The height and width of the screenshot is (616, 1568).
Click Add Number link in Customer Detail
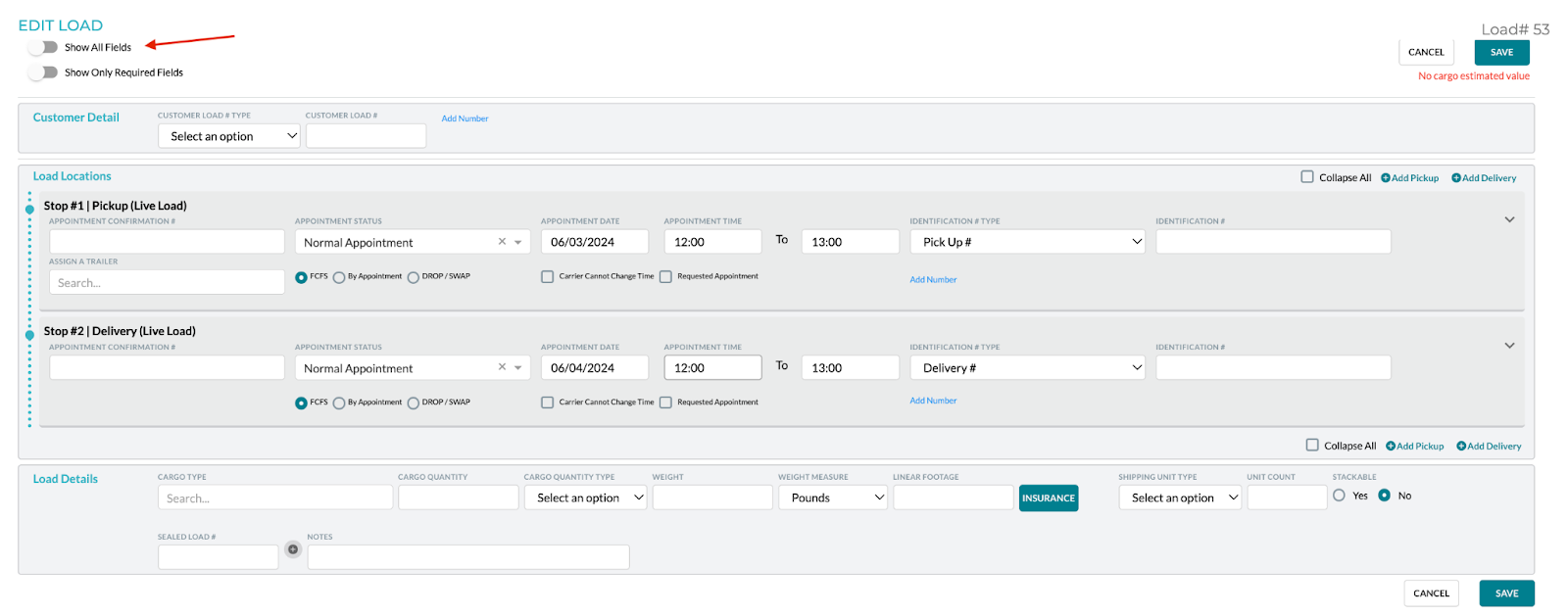pos(465,118)
